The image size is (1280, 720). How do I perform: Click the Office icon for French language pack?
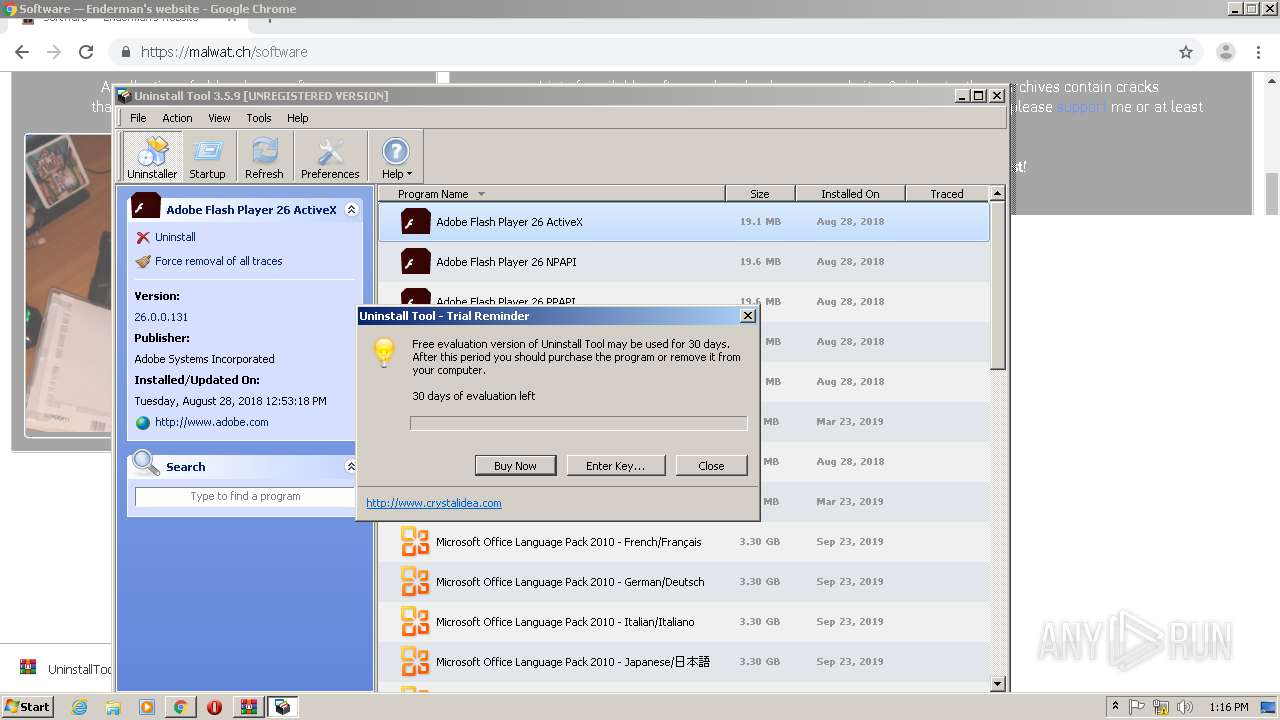[415, 542]
